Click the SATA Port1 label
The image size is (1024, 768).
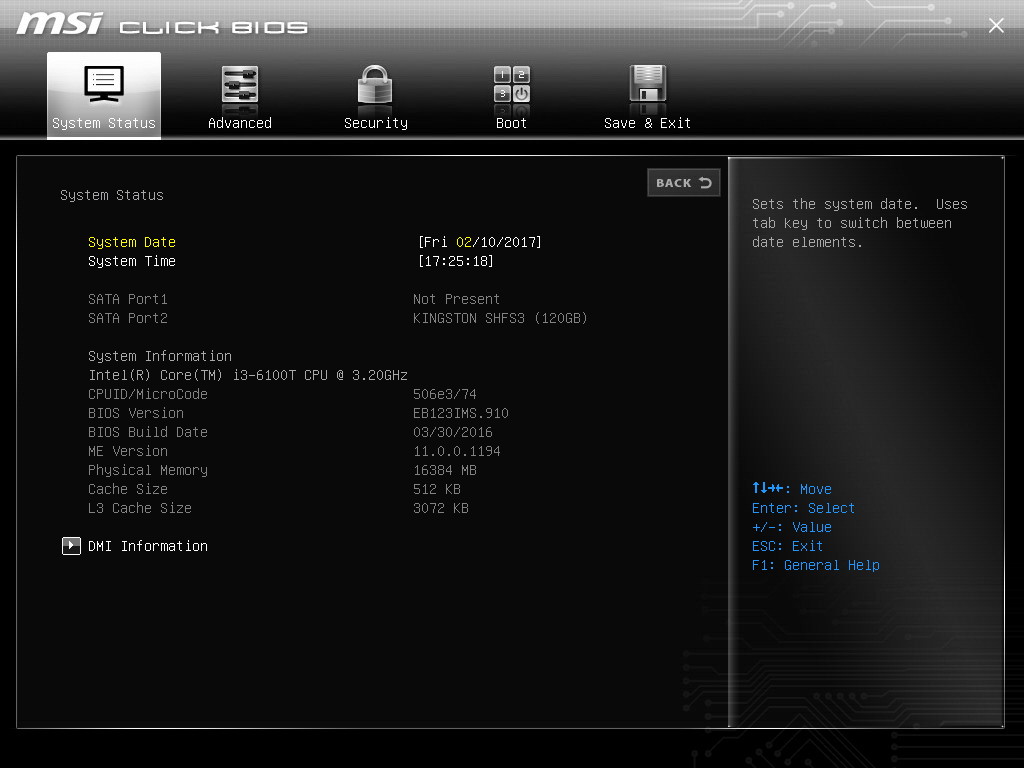[128, 299]
